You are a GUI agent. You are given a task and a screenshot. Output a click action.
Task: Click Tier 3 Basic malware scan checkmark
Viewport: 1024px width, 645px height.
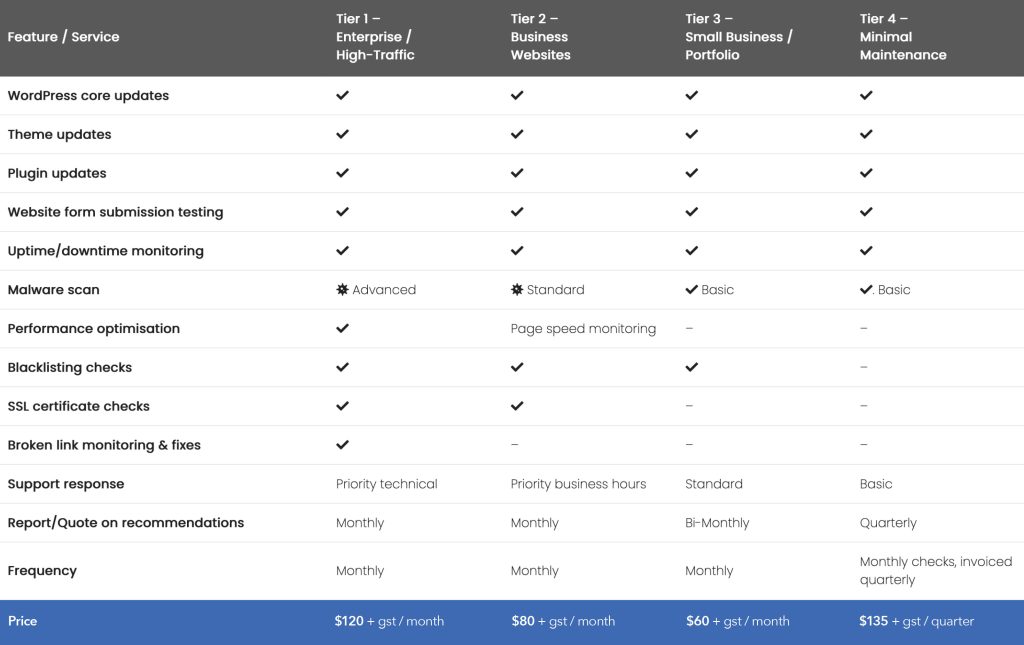click(x=691, y=290)
